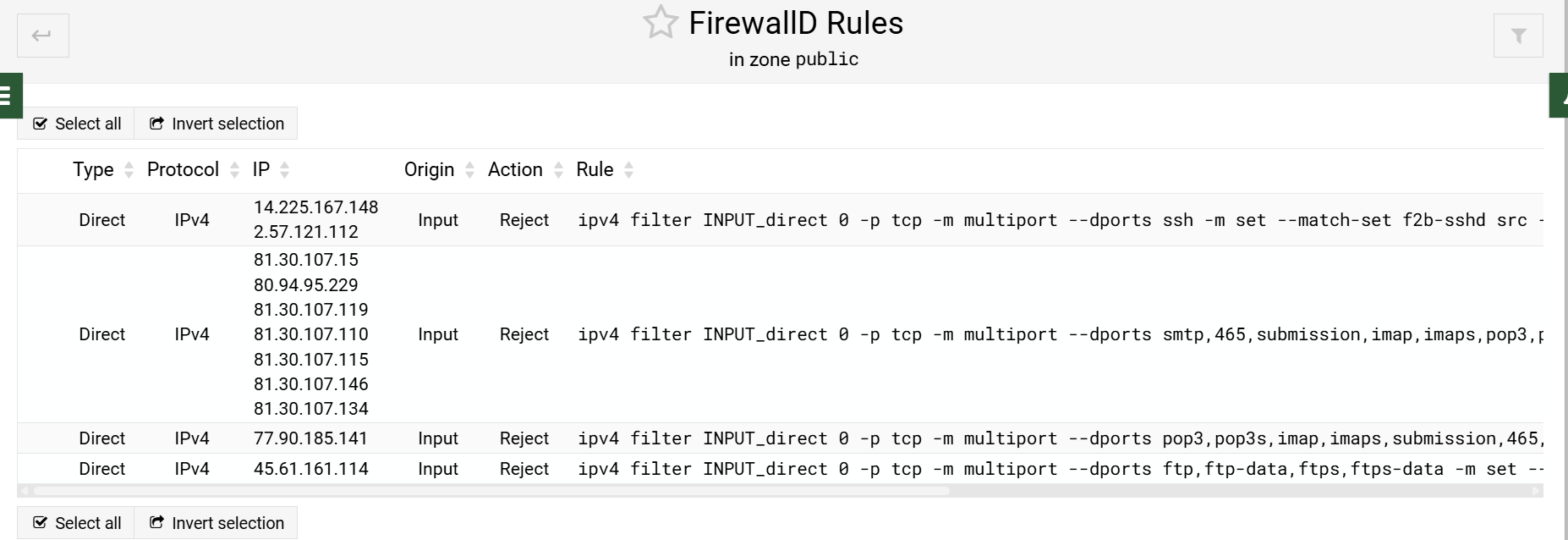The image size is (1568, 540).
Task: Click top Select all button
Action: (x=76, y=124)
